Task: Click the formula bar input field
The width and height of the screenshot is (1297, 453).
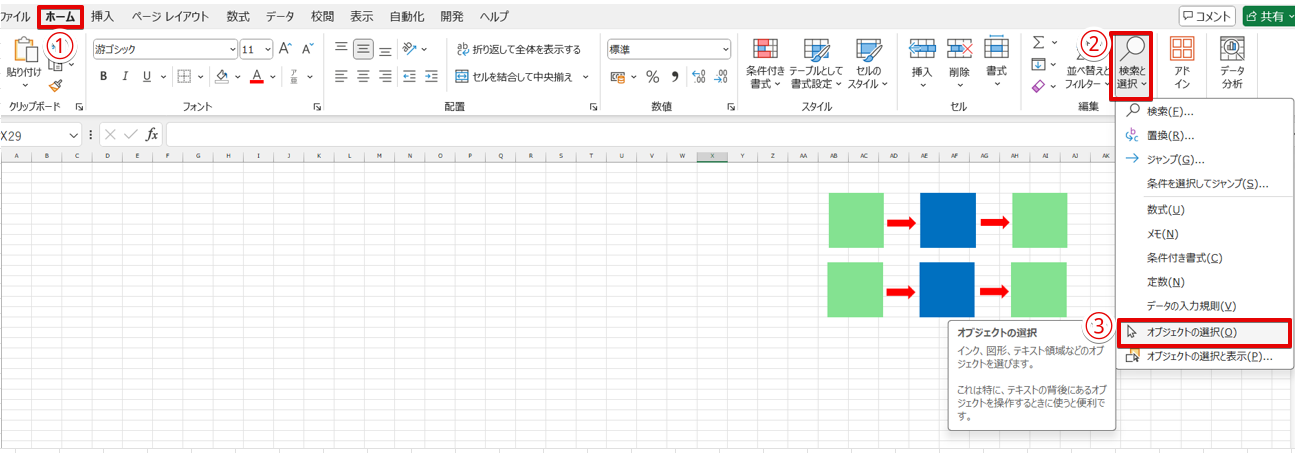Action: tap(638, 134)
